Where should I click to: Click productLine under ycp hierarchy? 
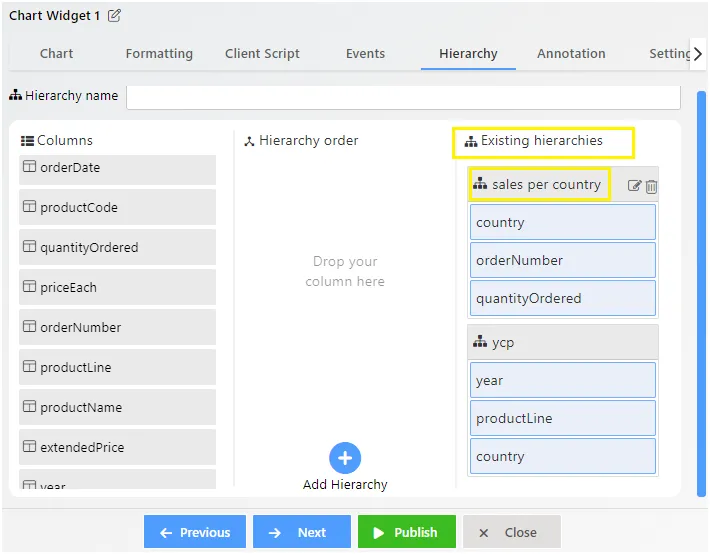coord(563,418)
